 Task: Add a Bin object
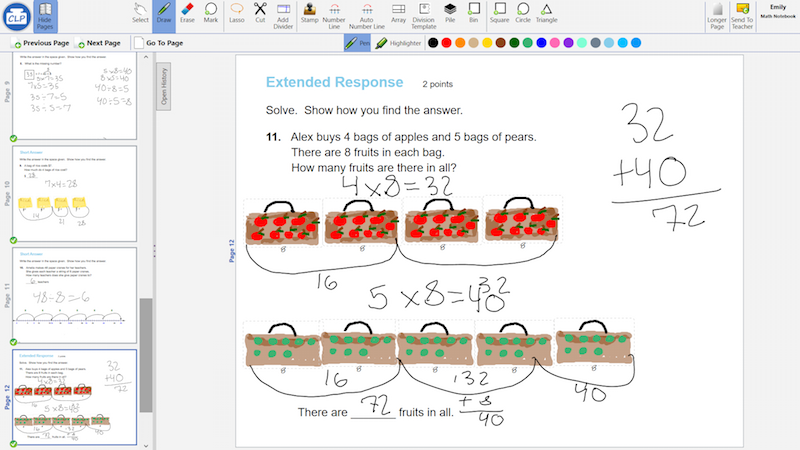click(x=474, y=13)
